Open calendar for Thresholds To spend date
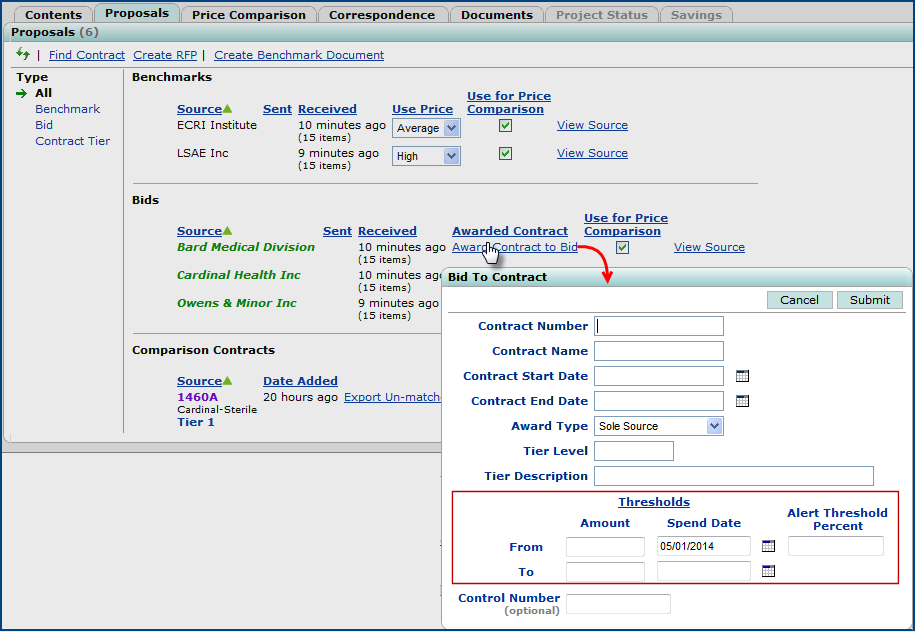The image size is (915, 632). [768, 571]
